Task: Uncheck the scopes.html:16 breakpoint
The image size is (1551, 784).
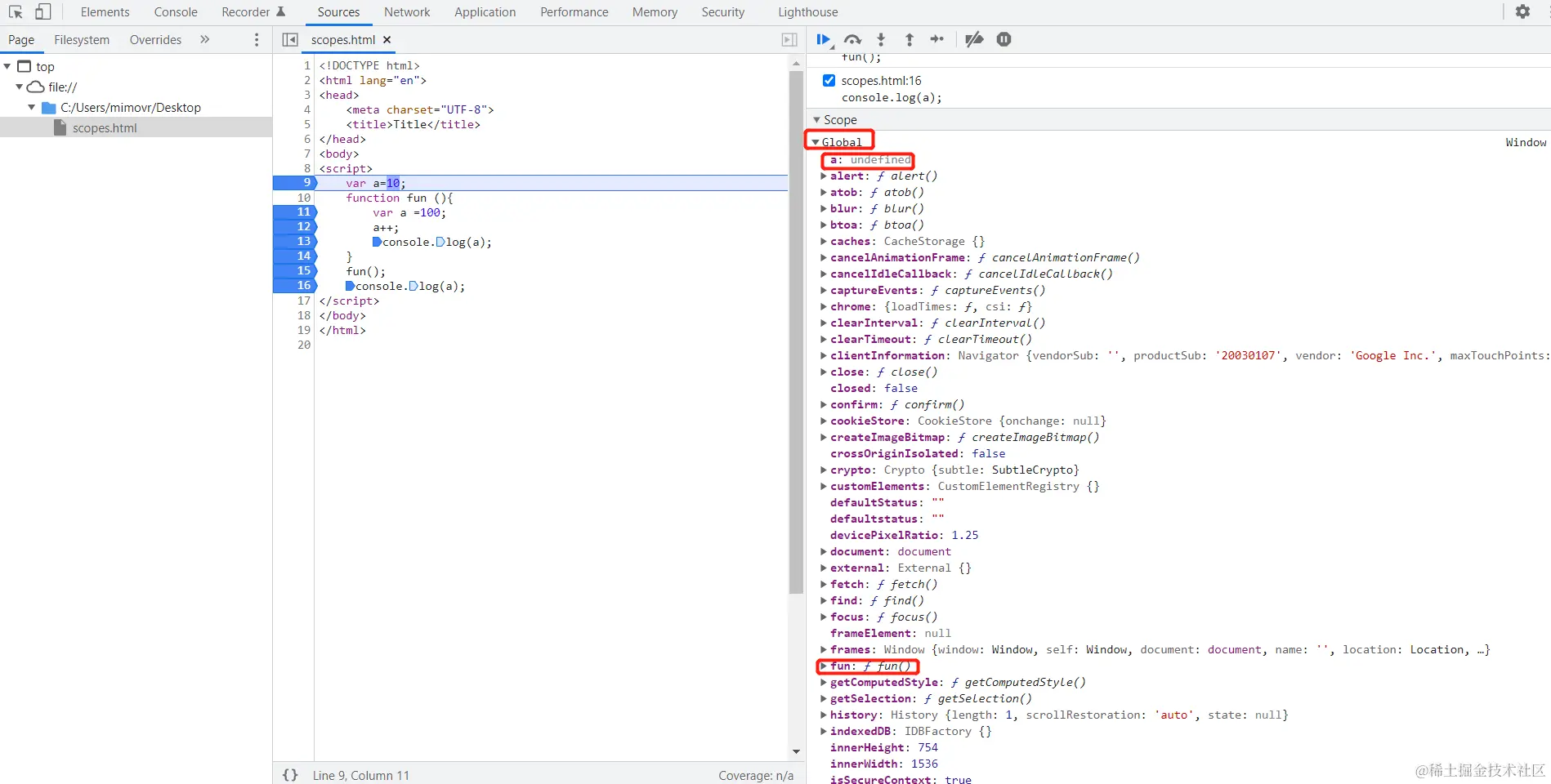Action: tap(829, 80)
